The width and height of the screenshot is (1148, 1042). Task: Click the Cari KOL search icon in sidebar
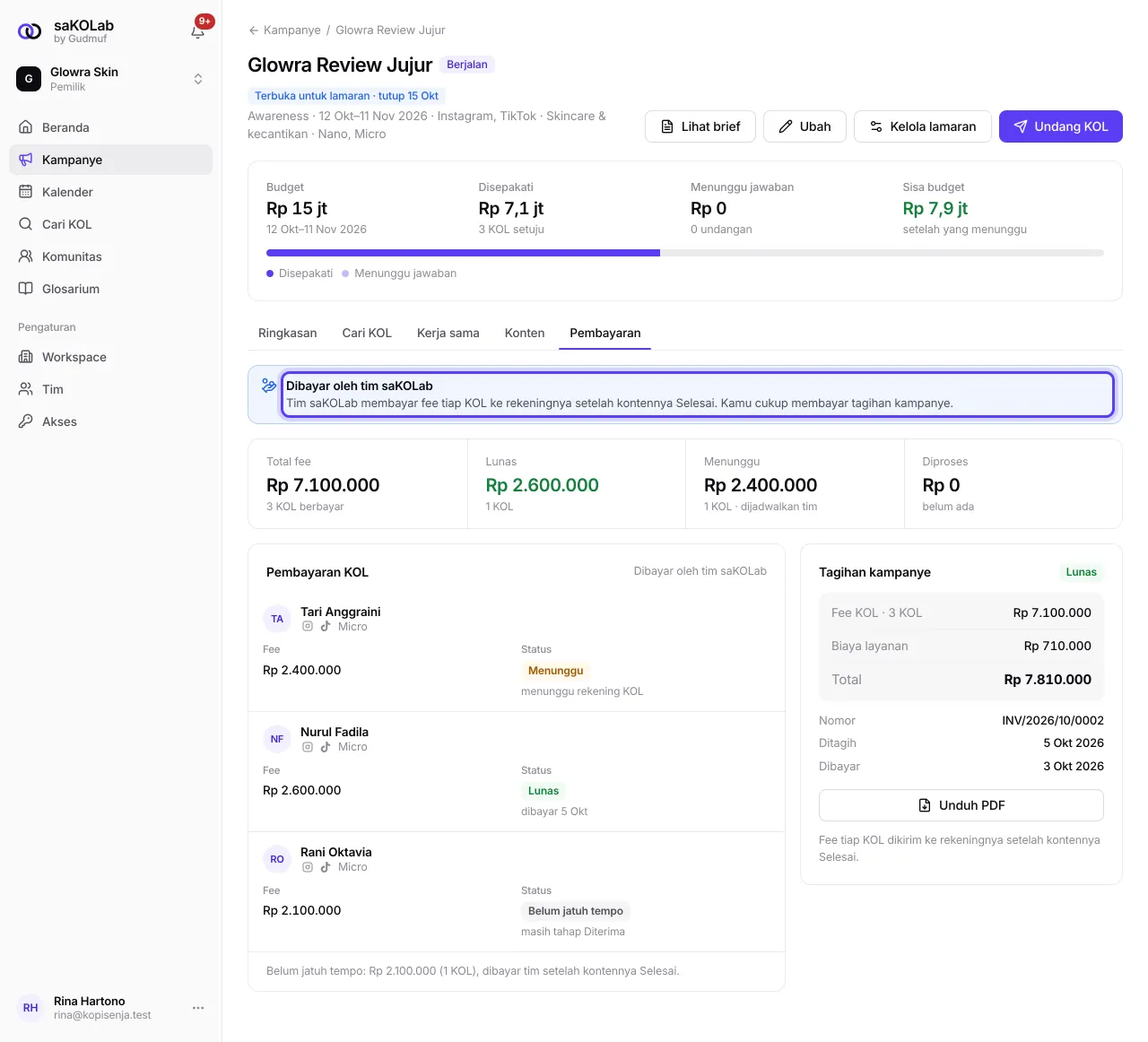[26, 224]
